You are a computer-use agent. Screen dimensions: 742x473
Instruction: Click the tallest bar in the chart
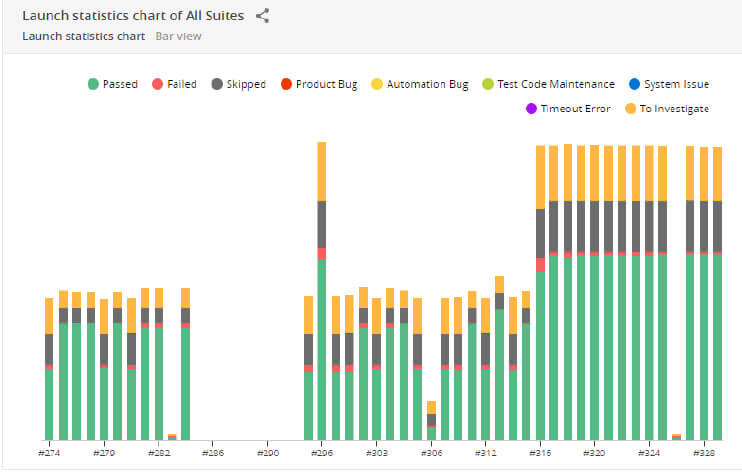pos(322,300)
